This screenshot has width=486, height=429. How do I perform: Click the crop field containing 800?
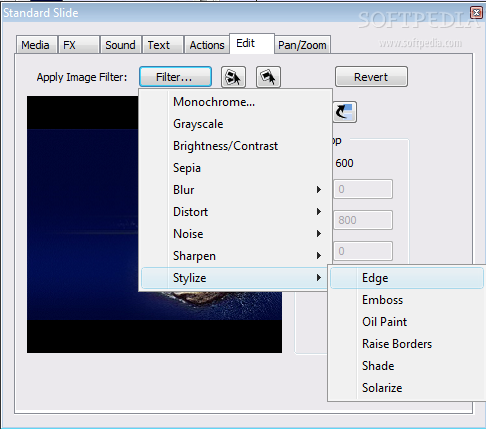point(363,220)
